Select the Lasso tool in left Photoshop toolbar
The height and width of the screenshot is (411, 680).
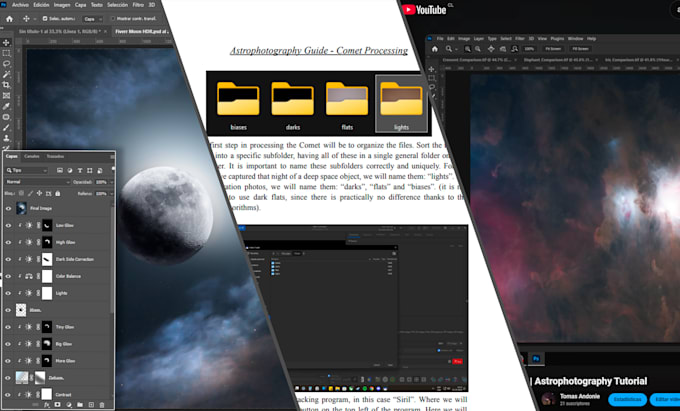click(6, 64)
